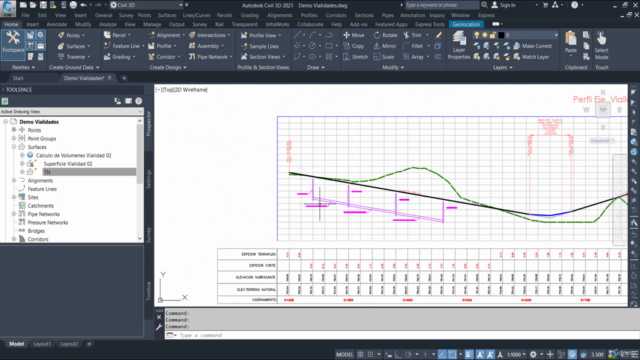This screenshot has height=360, width=640.
Task: Select the Array tool
Action: click(413, 57)
